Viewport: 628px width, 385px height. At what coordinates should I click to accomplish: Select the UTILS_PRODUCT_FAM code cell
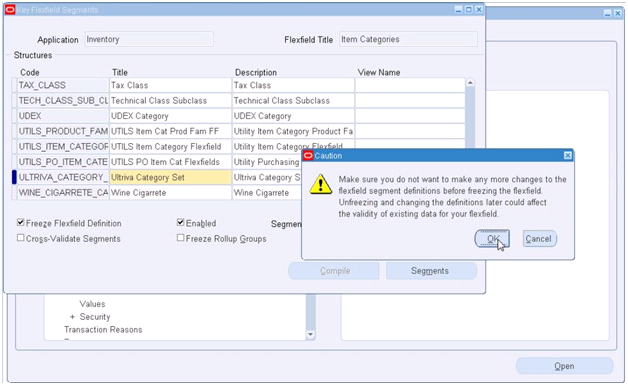click(x=63, y=131)
